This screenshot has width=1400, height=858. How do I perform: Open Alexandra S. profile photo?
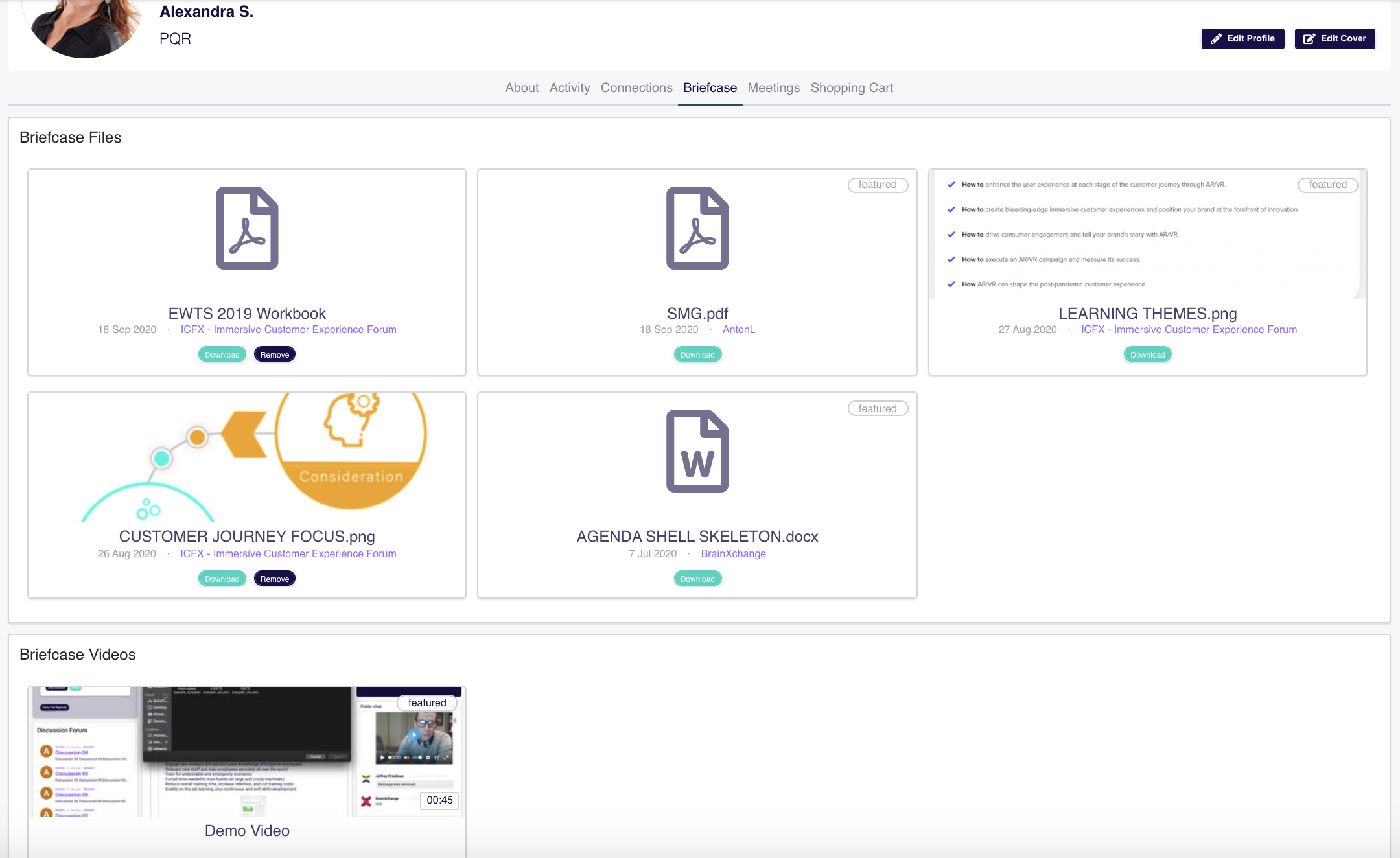coord(84,26)
